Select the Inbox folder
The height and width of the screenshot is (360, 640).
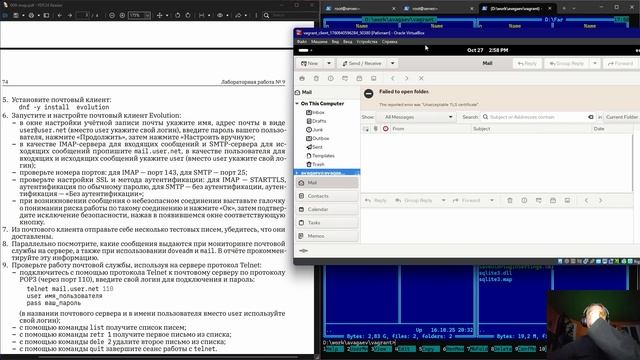pos(316,112)
